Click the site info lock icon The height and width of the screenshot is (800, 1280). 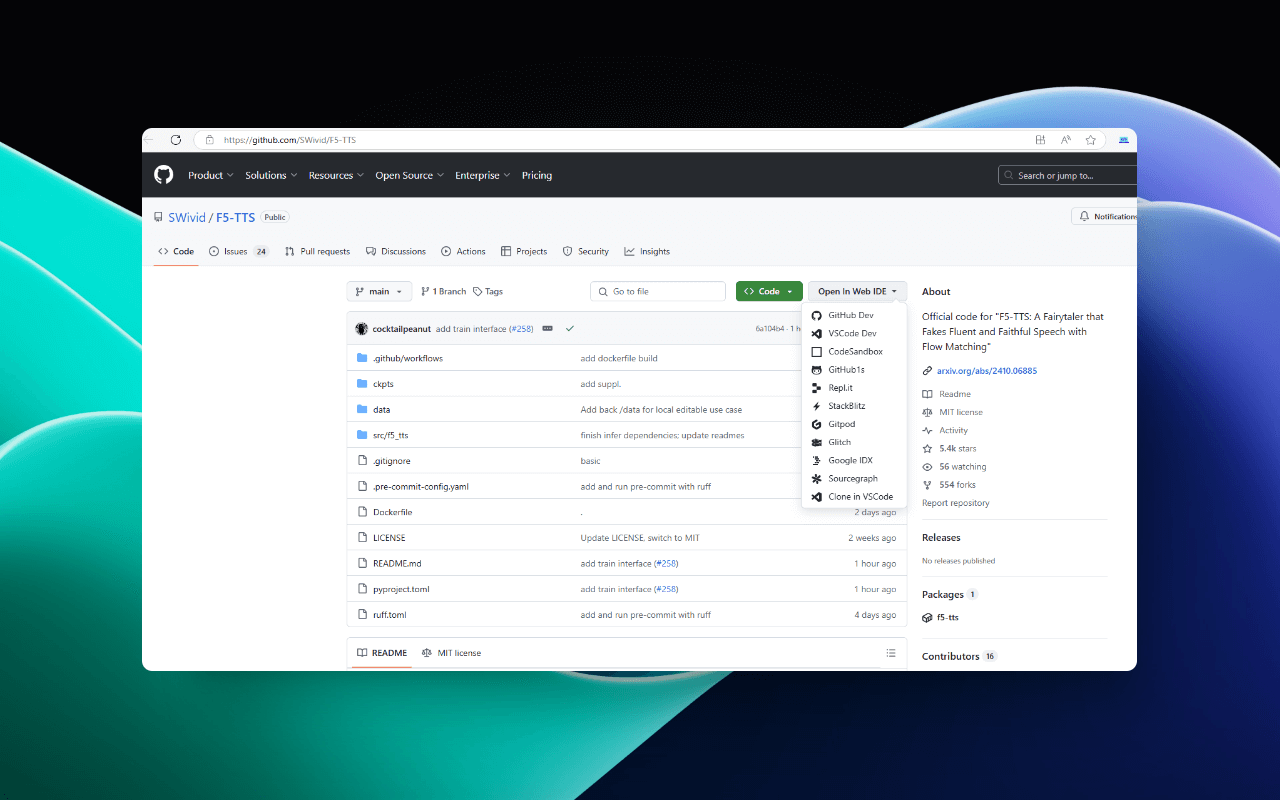point(210,140)
